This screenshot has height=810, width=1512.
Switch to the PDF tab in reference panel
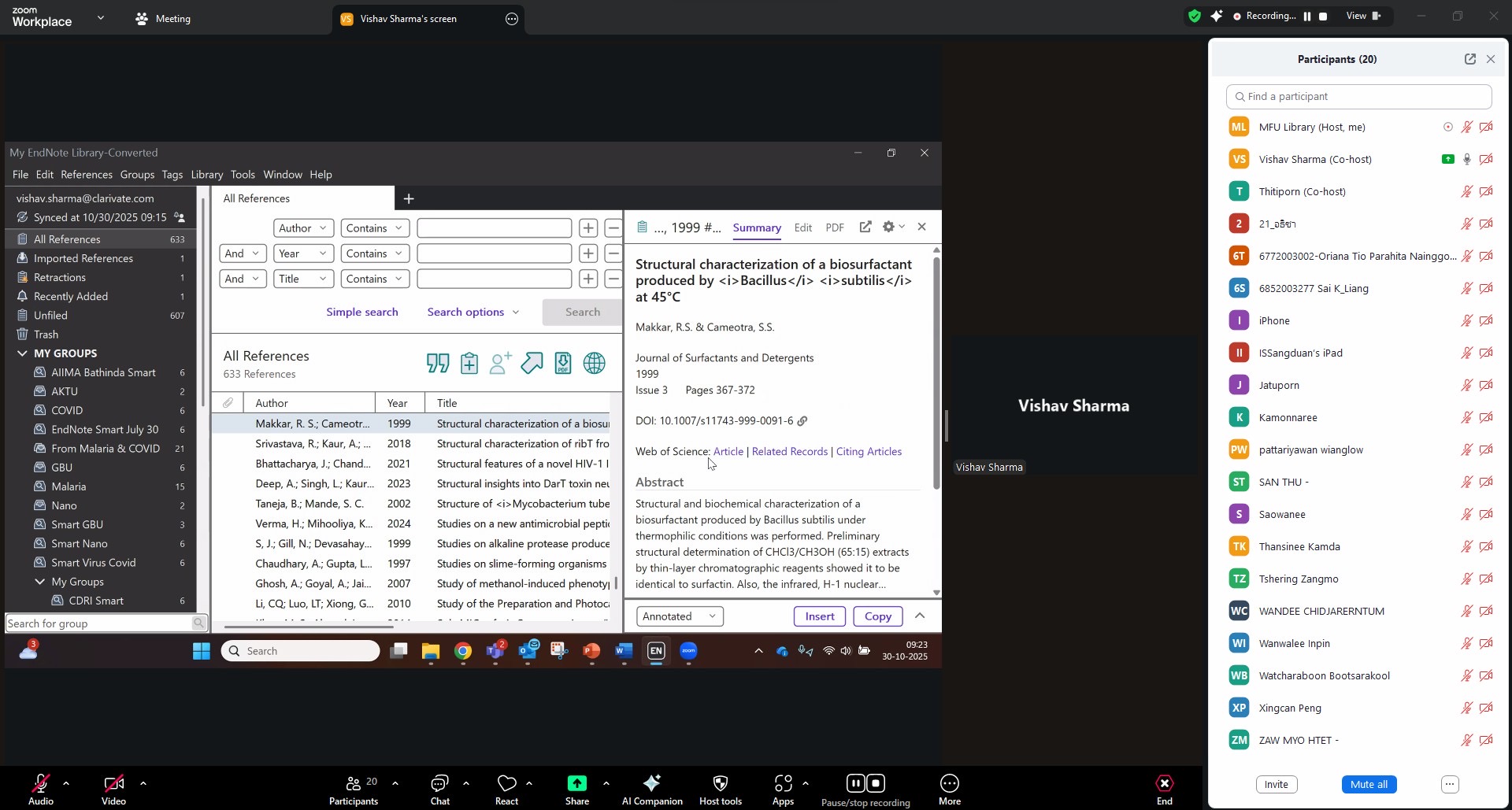tap(835, 227)
